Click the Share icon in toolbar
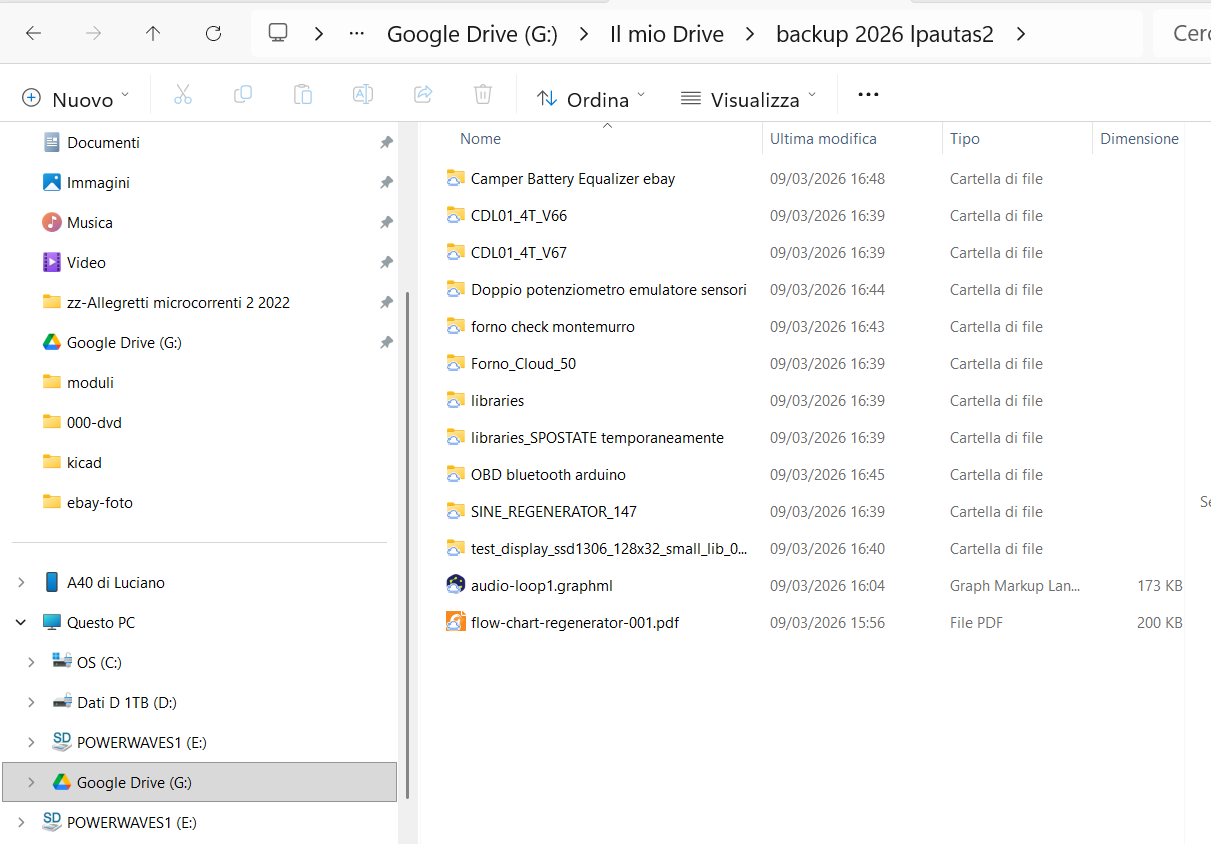Viewport: 1211px width, 844px height. (422, 95)
